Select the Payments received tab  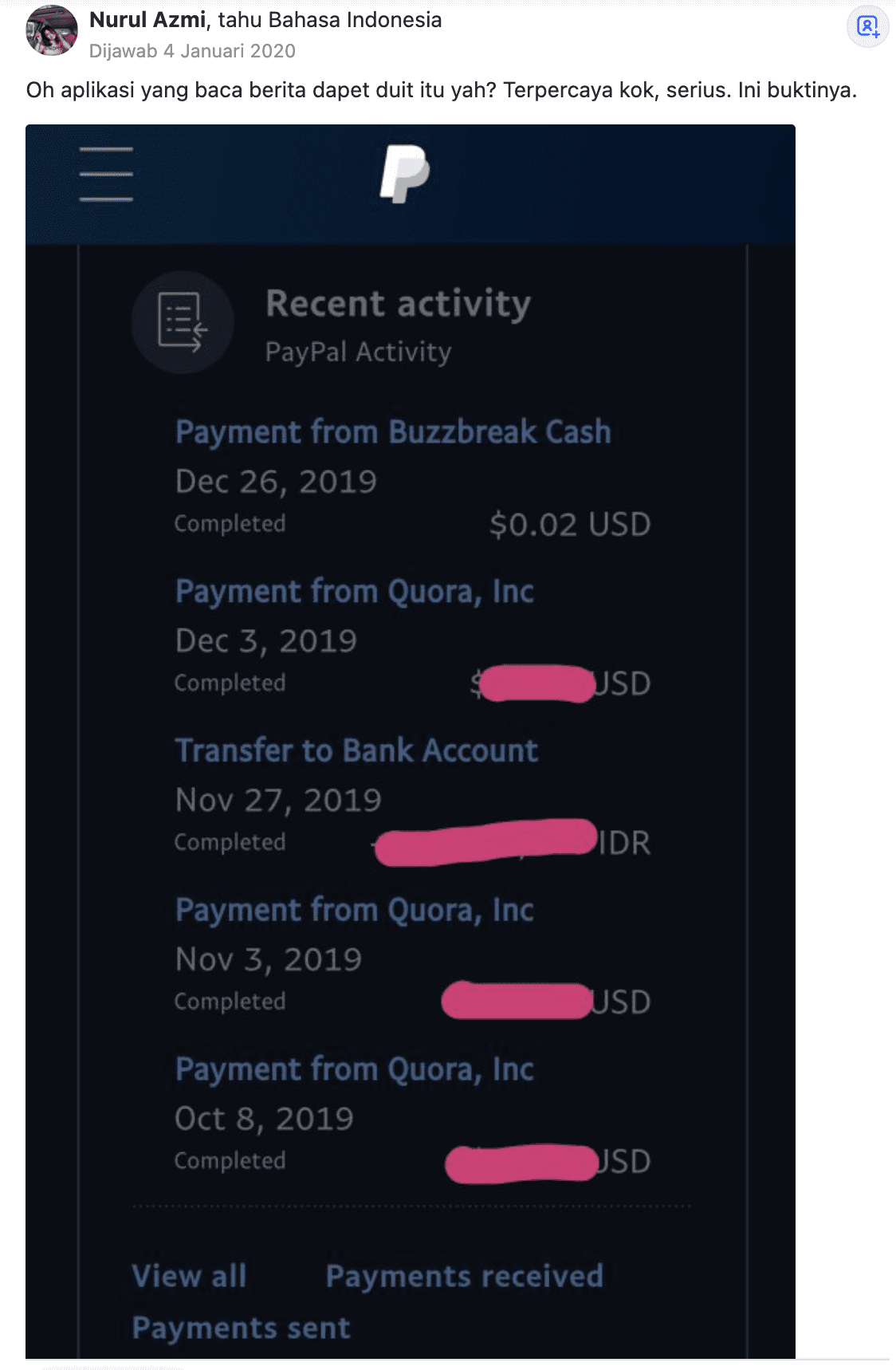465,1276
